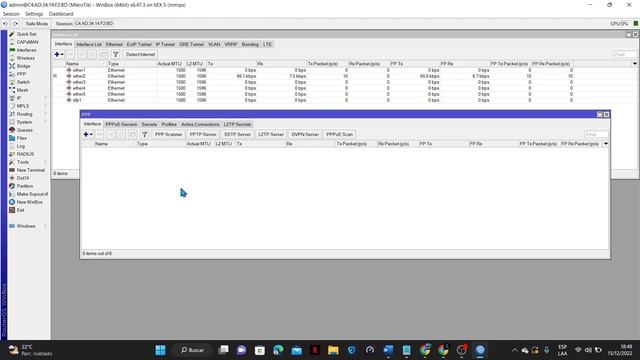Open the add (+) dropdown in Interface List window
Viewport: 640px width, 360px height.
pyautogui.click(x=59, y=54)
